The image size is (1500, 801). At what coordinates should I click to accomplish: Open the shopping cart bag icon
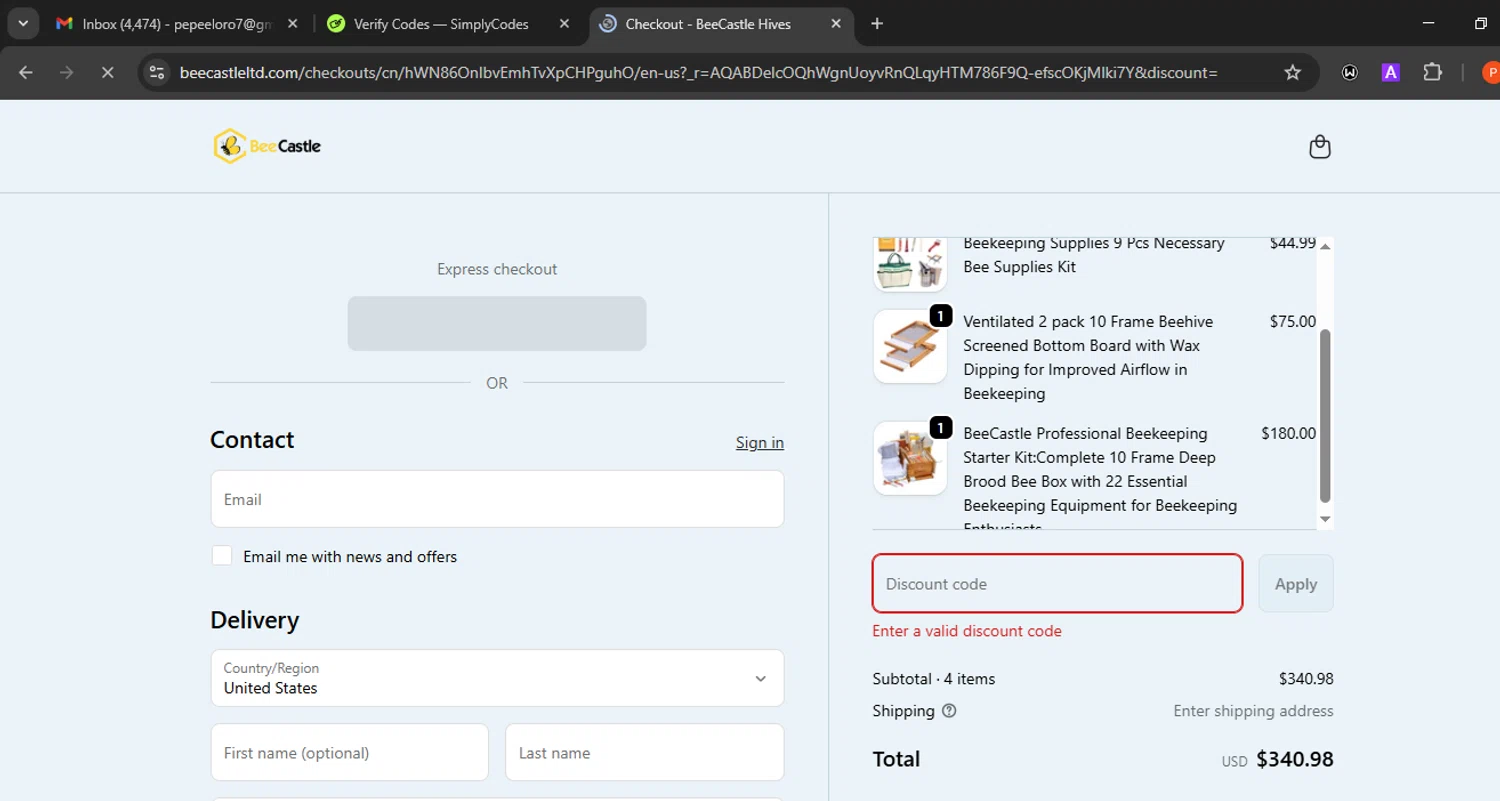click(1320, 147)
